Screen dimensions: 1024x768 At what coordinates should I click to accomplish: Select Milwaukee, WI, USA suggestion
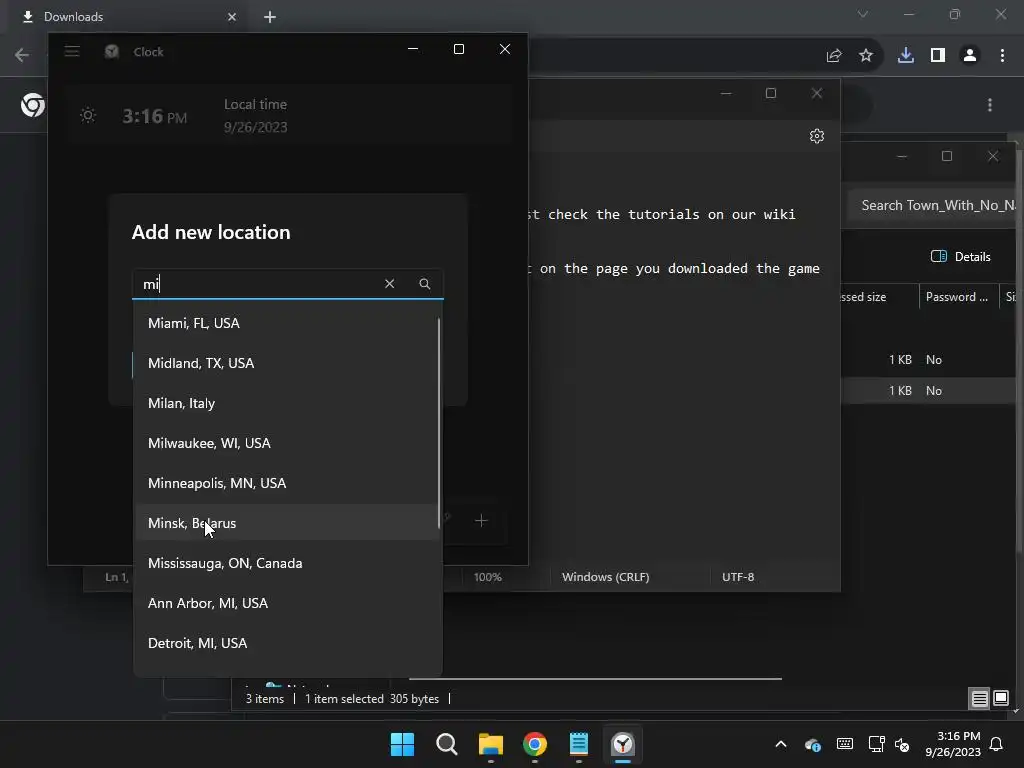(x=287, y=443)
